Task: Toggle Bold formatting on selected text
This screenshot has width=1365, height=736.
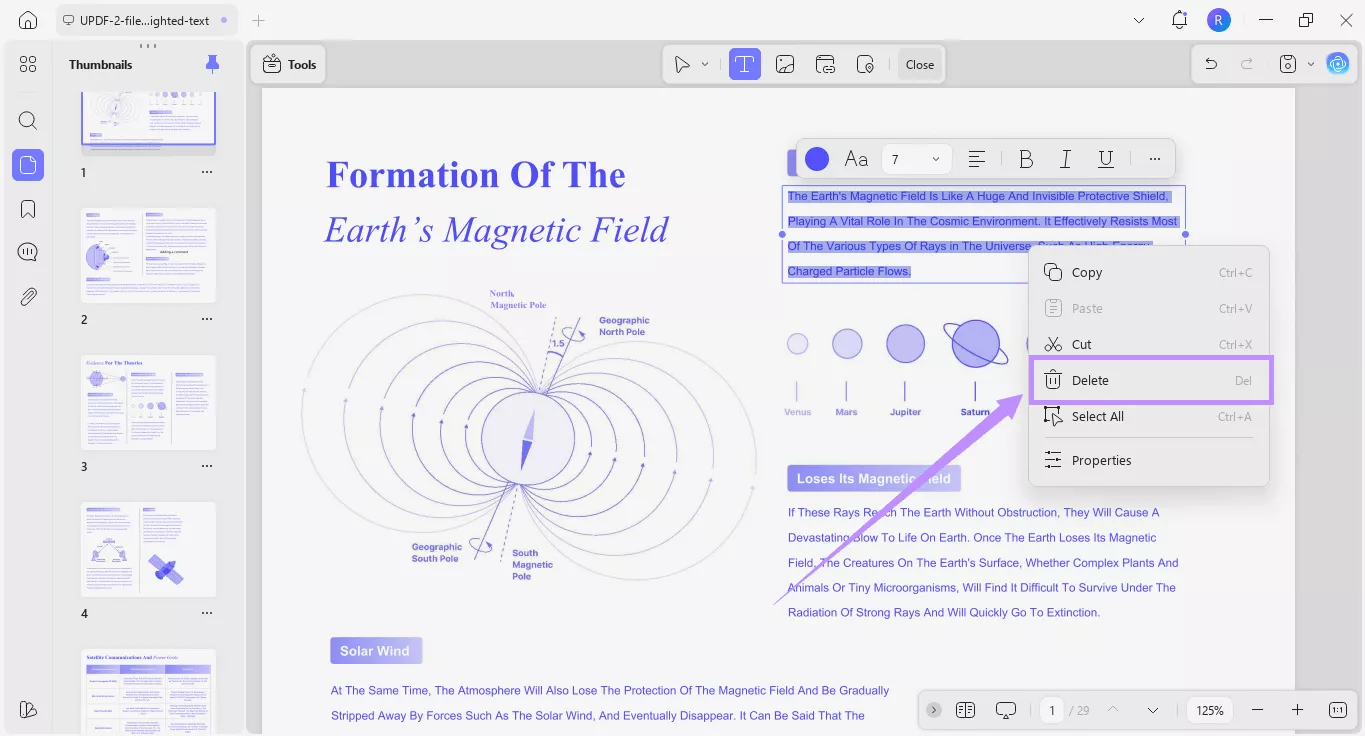Action: click(1026, 159)
